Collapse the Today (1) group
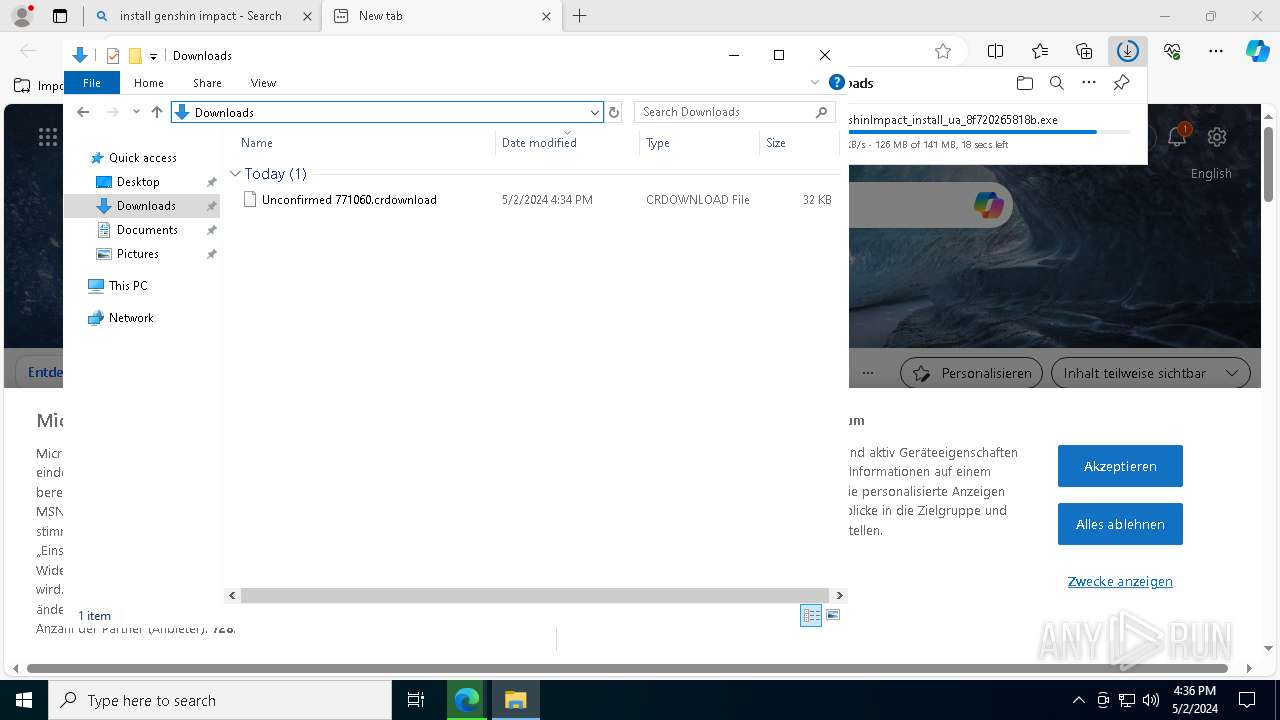The height and width of the screenshot is (720, 1280). [x=235, y=174]
